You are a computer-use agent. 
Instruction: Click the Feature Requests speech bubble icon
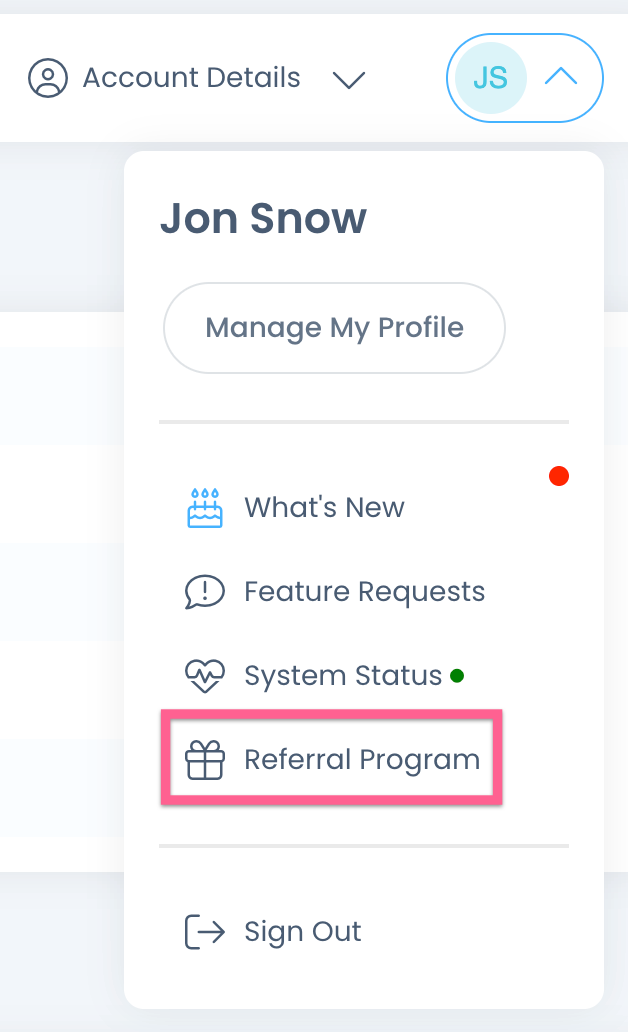205,592
